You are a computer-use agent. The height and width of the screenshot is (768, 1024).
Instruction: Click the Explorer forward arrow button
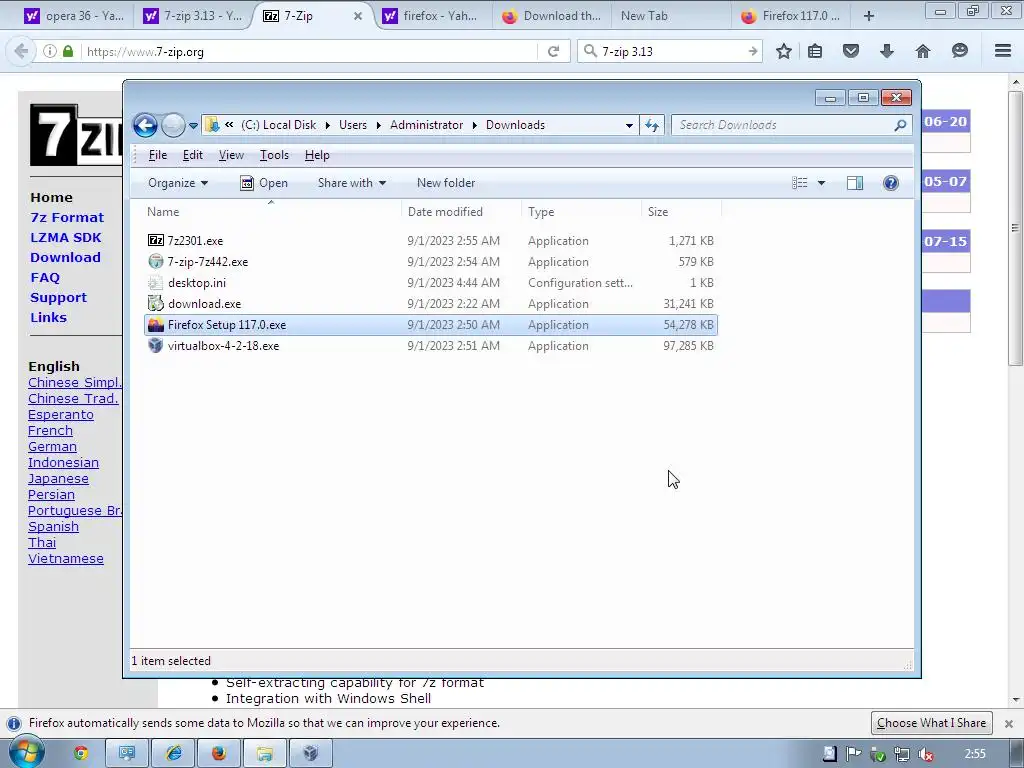click(173, 125)
